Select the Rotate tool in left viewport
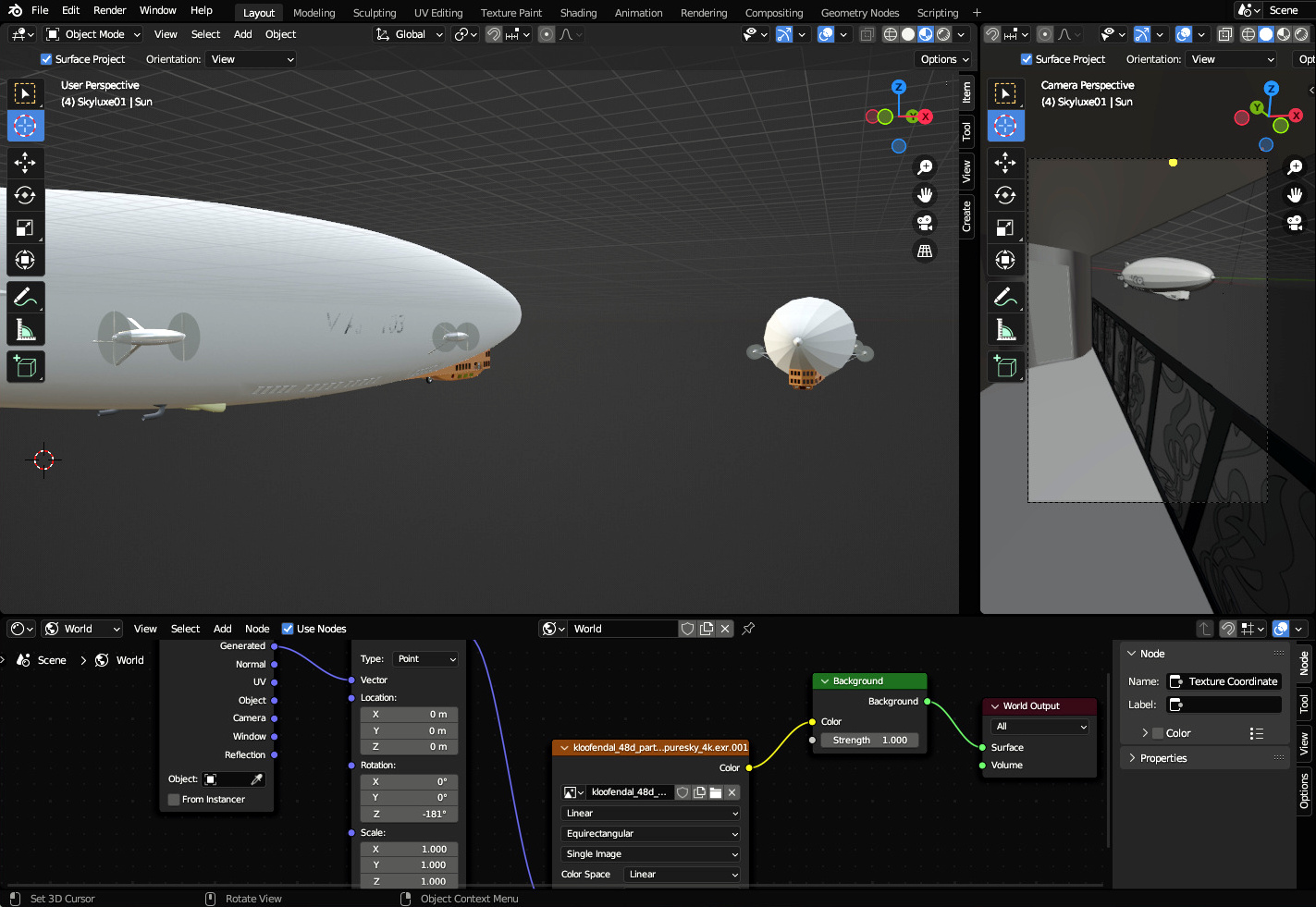 click(25, 195)
